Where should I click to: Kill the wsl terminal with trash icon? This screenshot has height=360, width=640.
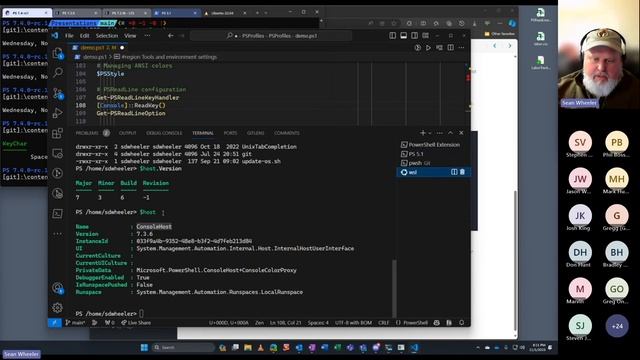[462, 172]
